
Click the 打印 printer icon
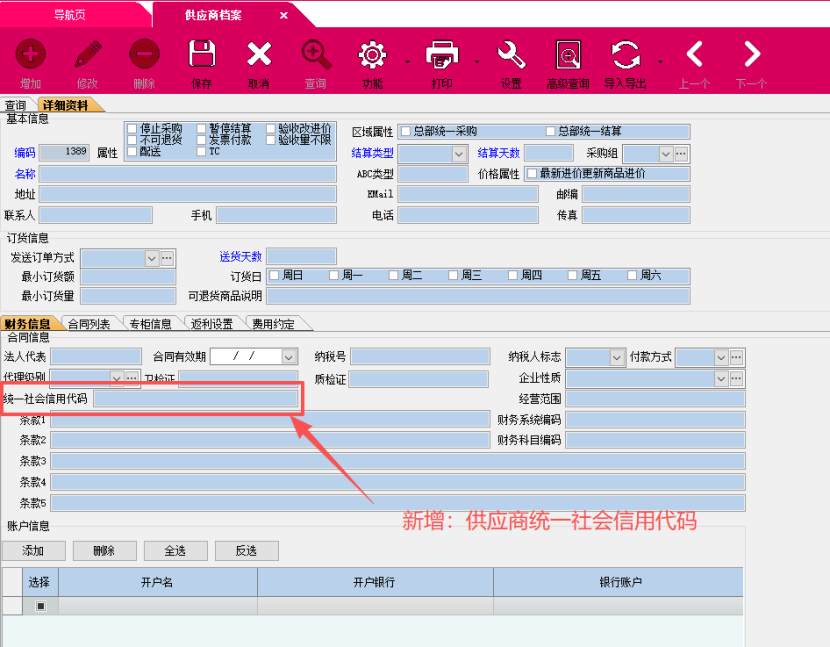(x=441, y=55)
